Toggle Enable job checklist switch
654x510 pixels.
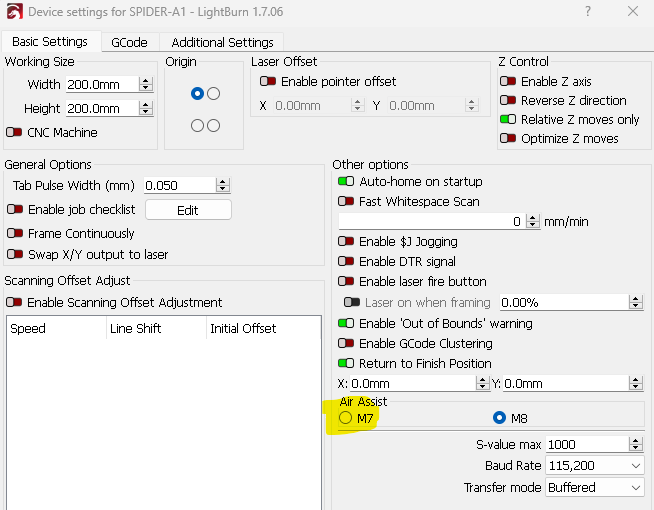15,209
